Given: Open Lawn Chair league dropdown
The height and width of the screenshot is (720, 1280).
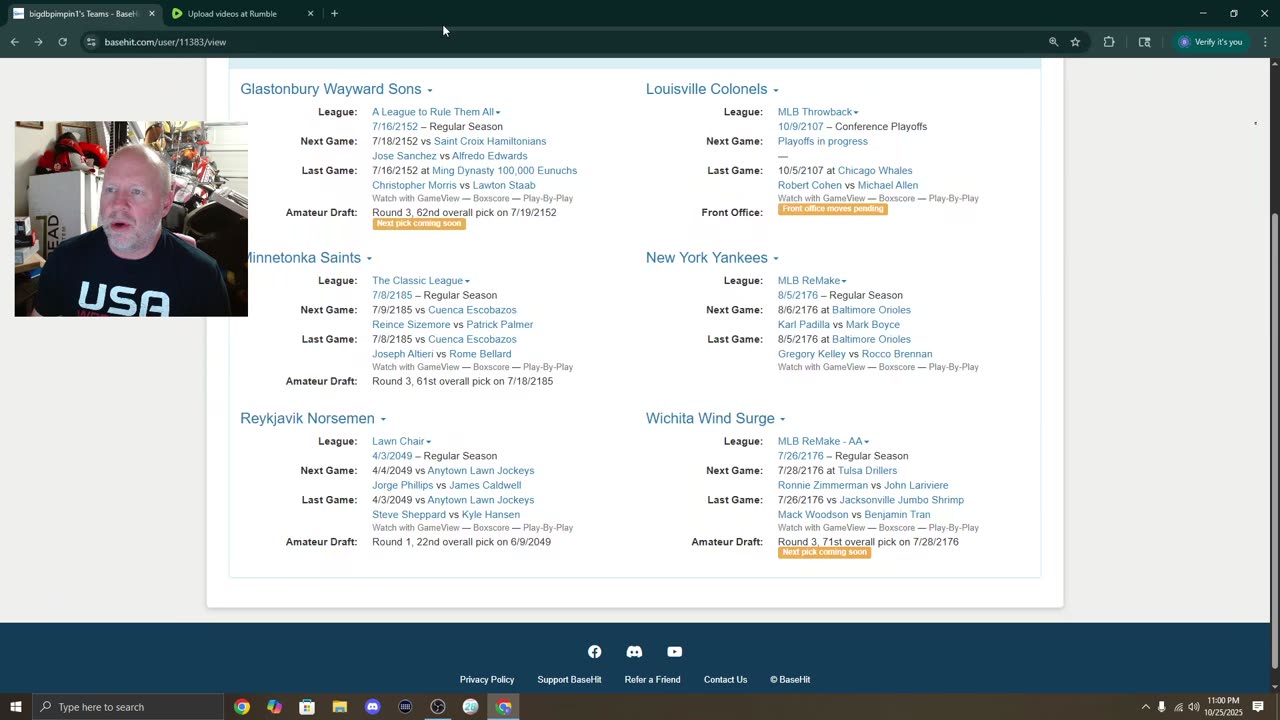Looking at the screenshot, I should tap(402, 441).
